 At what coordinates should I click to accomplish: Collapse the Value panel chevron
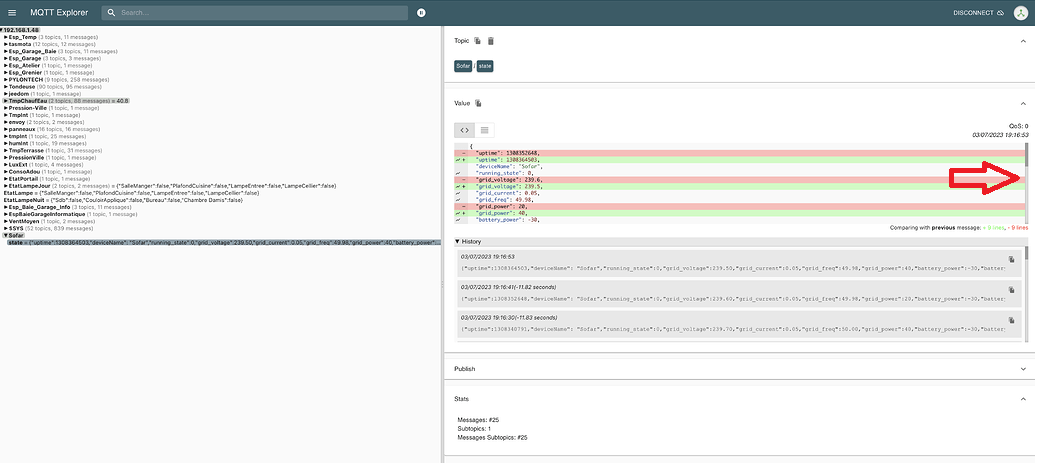tap(1023, 103)
